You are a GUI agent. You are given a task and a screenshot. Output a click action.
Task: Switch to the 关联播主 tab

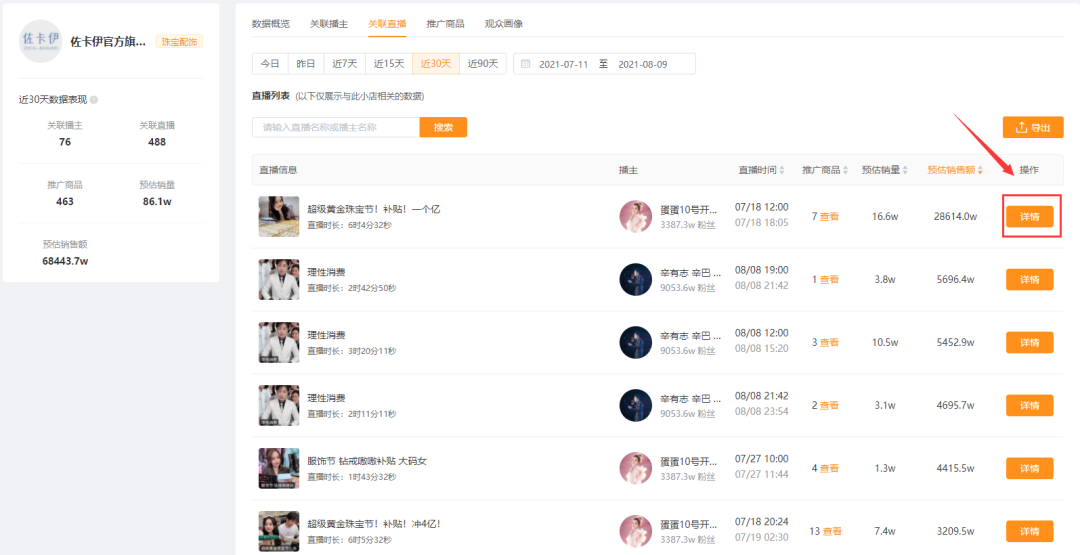click(x=329, y=23)
